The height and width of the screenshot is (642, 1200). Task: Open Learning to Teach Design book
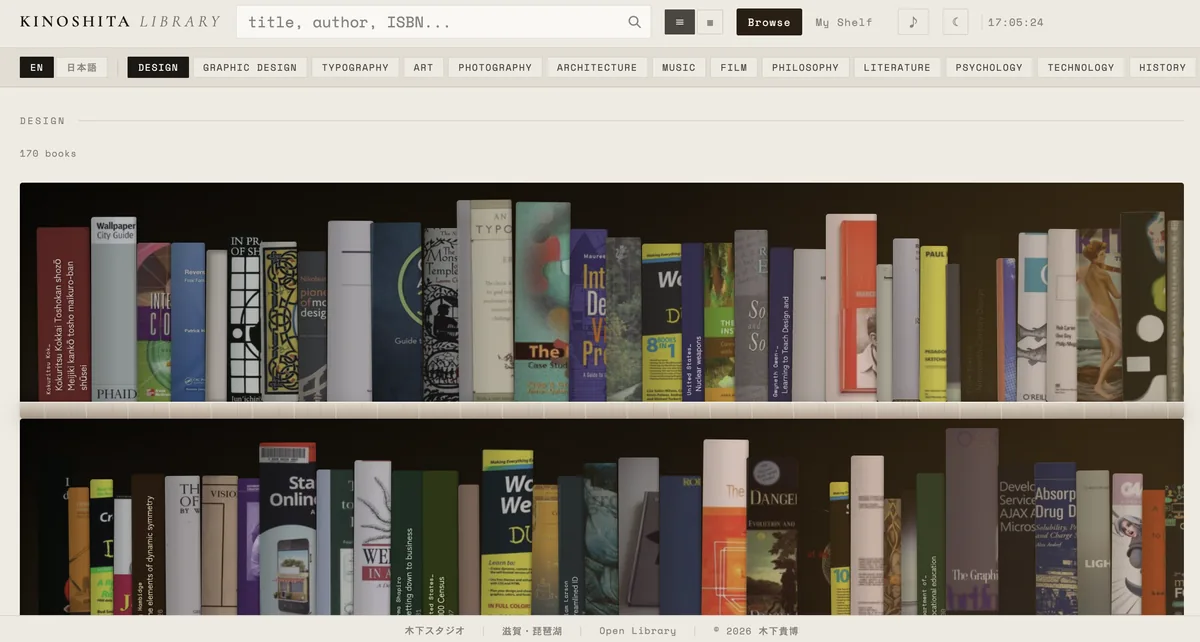click(x=781, y=325)
